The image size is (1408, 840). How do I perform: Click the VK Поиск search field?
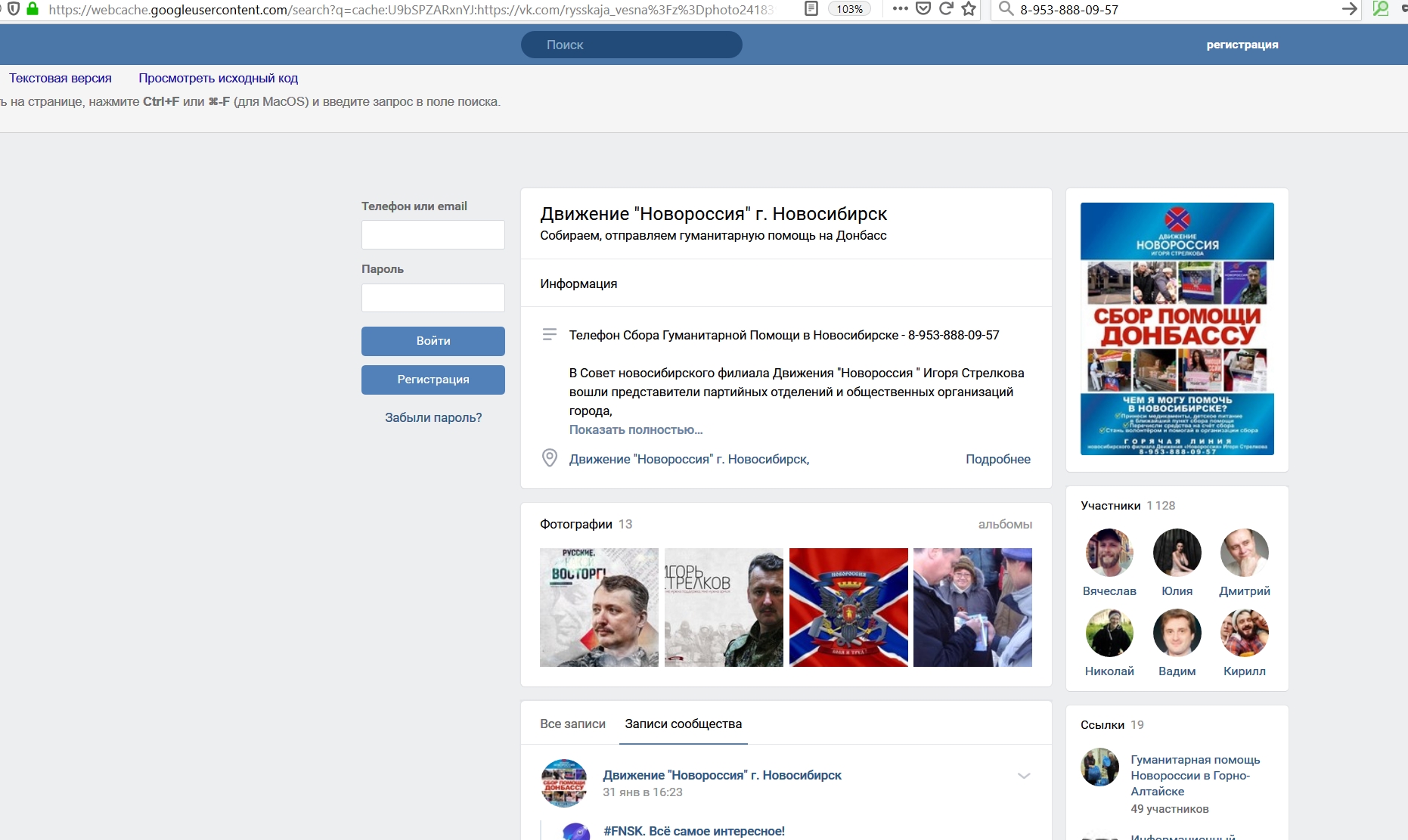(631, 45)
